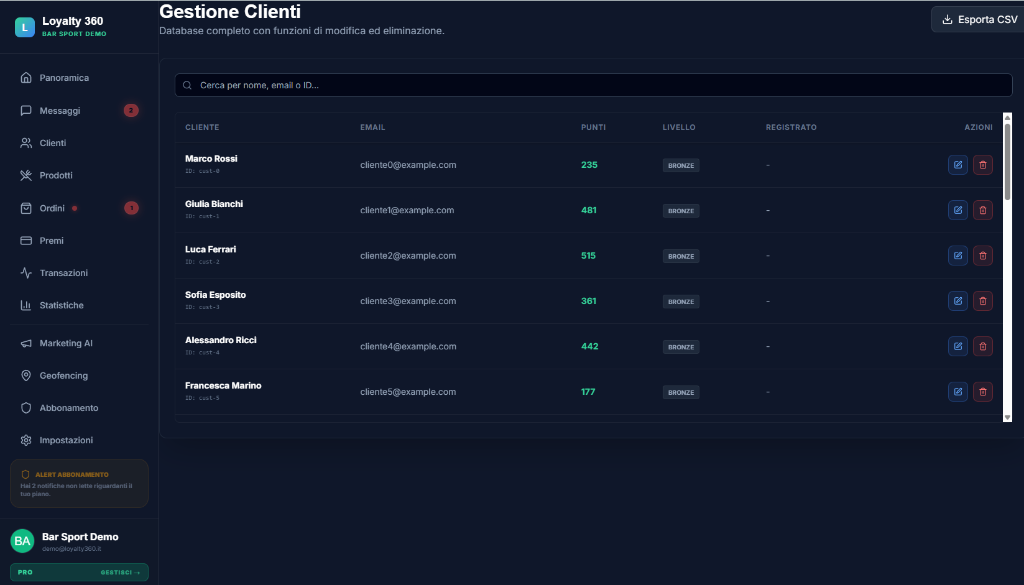Click the edit icon for Alessandro Ricci

point(957,346)
